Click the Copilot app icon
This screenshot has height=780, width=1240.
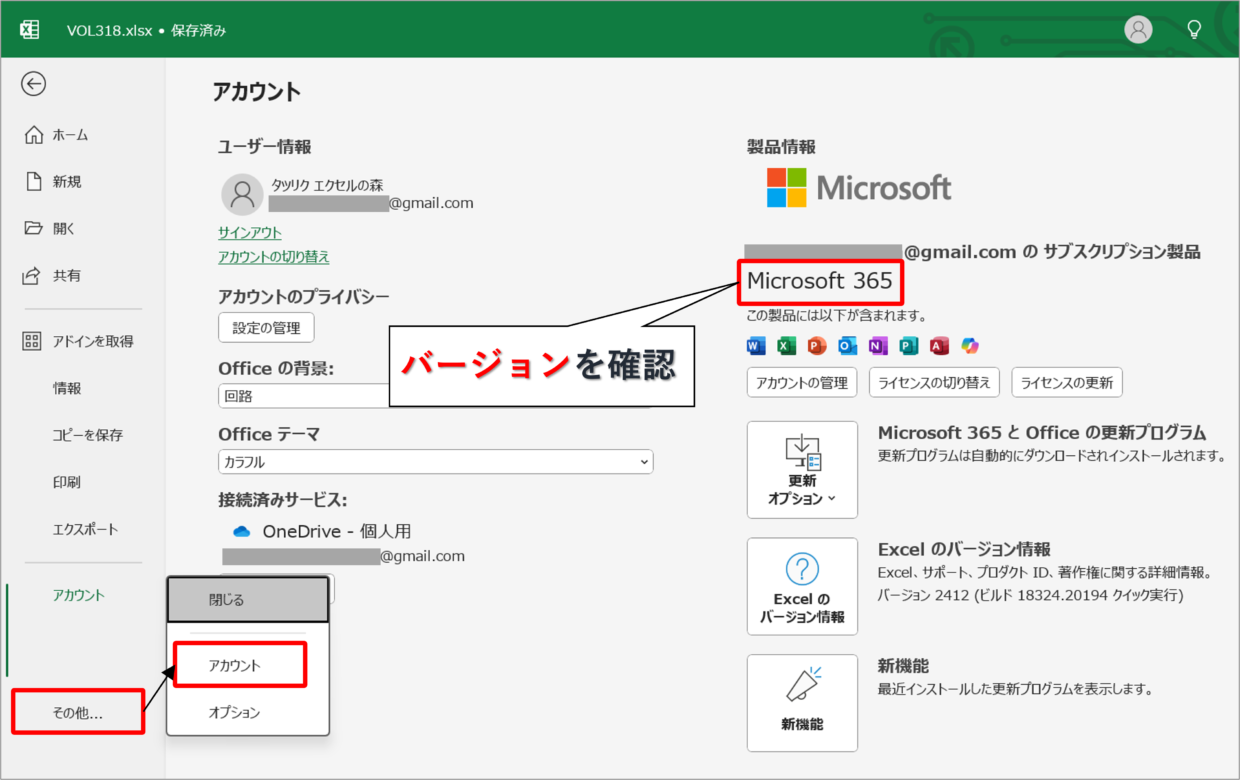(970, 346)
